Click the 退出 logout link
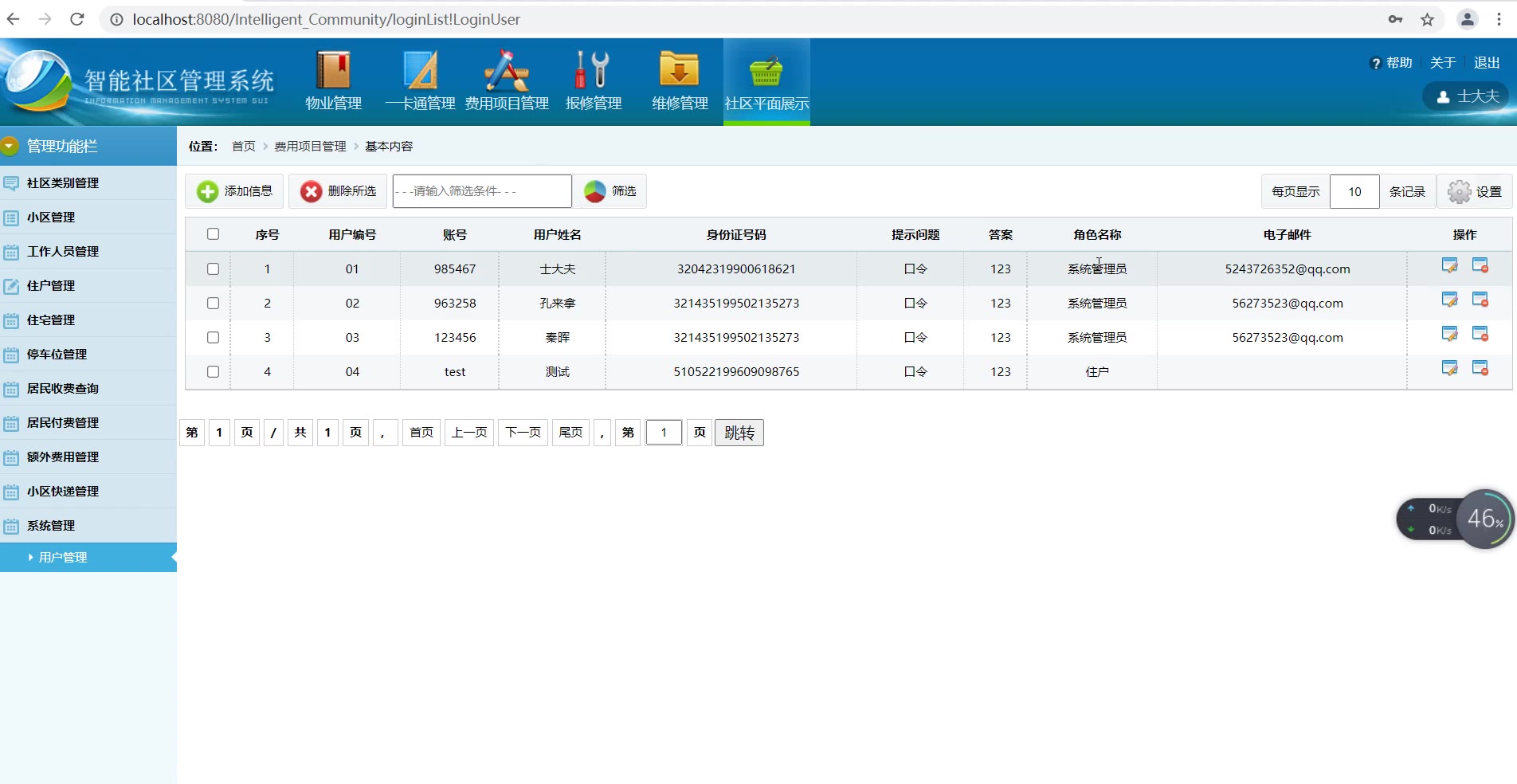Image resolution: width=1517 pixels, height=784 pixels. pyautogui.click(x=1487, y=63)
